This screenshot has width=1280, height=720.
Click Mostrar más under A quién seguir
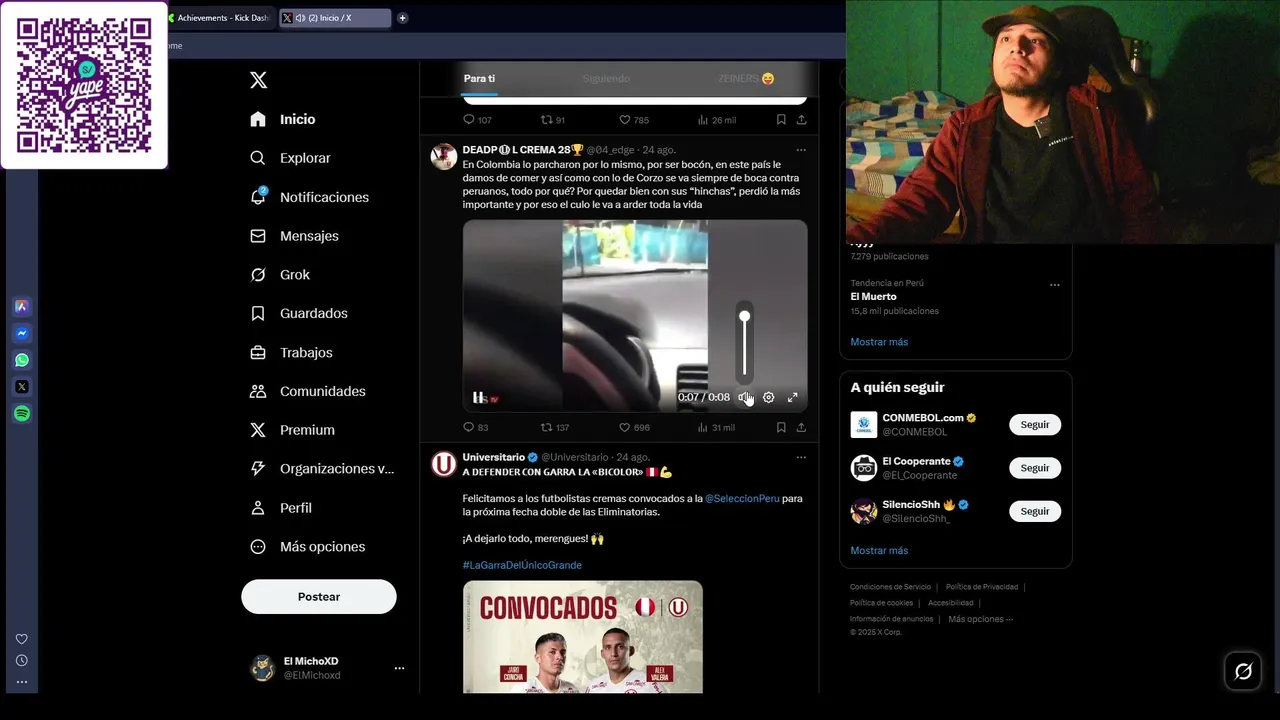(879, 551)
